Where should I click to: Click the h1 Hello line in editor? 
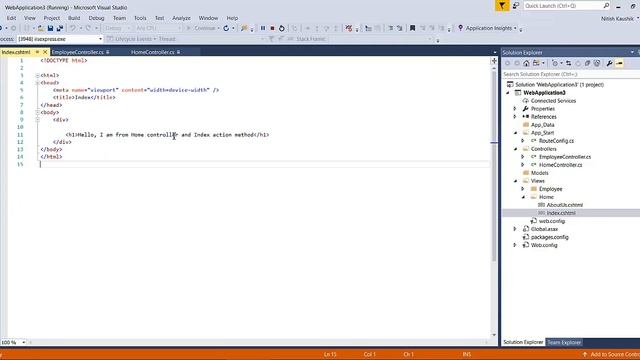tap(167, 135)
